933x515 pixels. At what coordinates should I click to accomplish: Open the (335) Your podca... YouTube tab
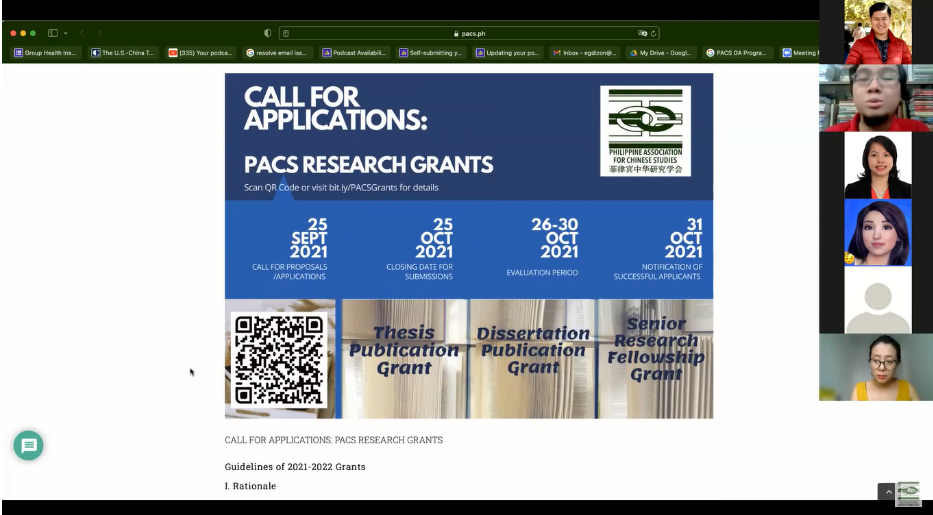pyautogui.click(x=201, y=53)
